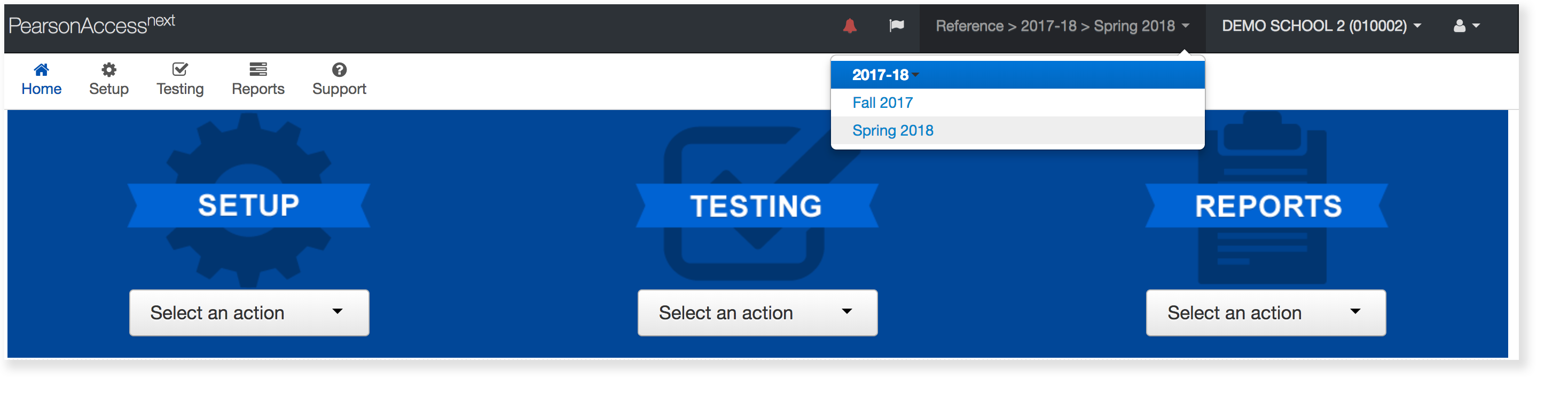Open Reports' Select an action dropdown
The image size is (1568, 409).
pyautogui.click(x=1266, y=313)
